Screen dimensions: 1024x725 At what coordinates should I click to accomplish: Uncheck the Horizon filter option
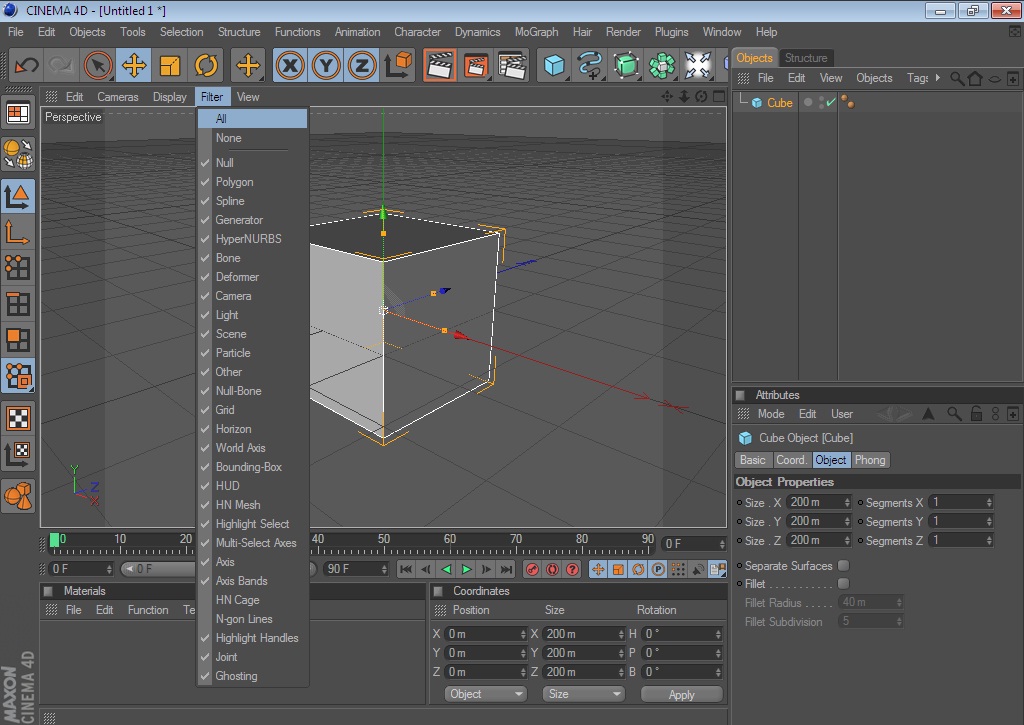(253, 428)
